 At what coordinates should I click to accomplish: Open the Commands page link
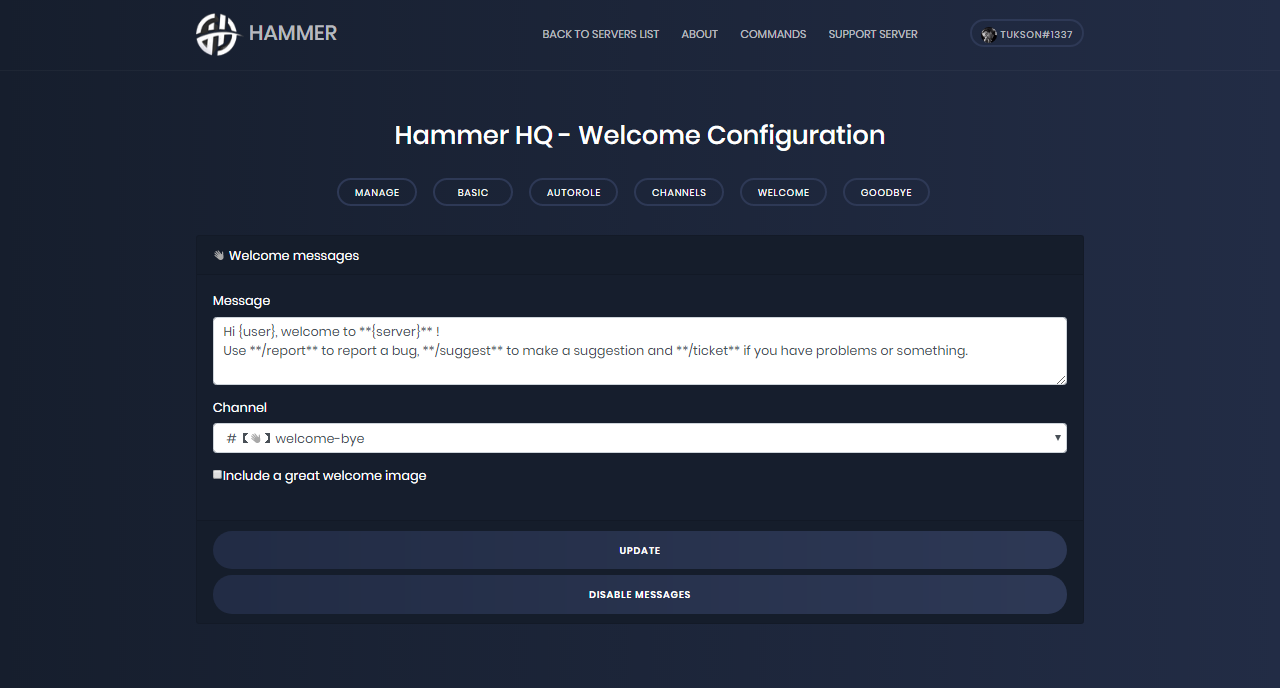(x=773, y=34)
